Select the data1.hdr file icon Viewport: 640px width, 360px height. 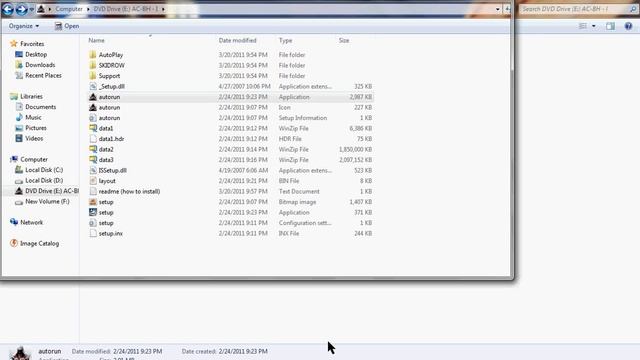click(93, 139)
